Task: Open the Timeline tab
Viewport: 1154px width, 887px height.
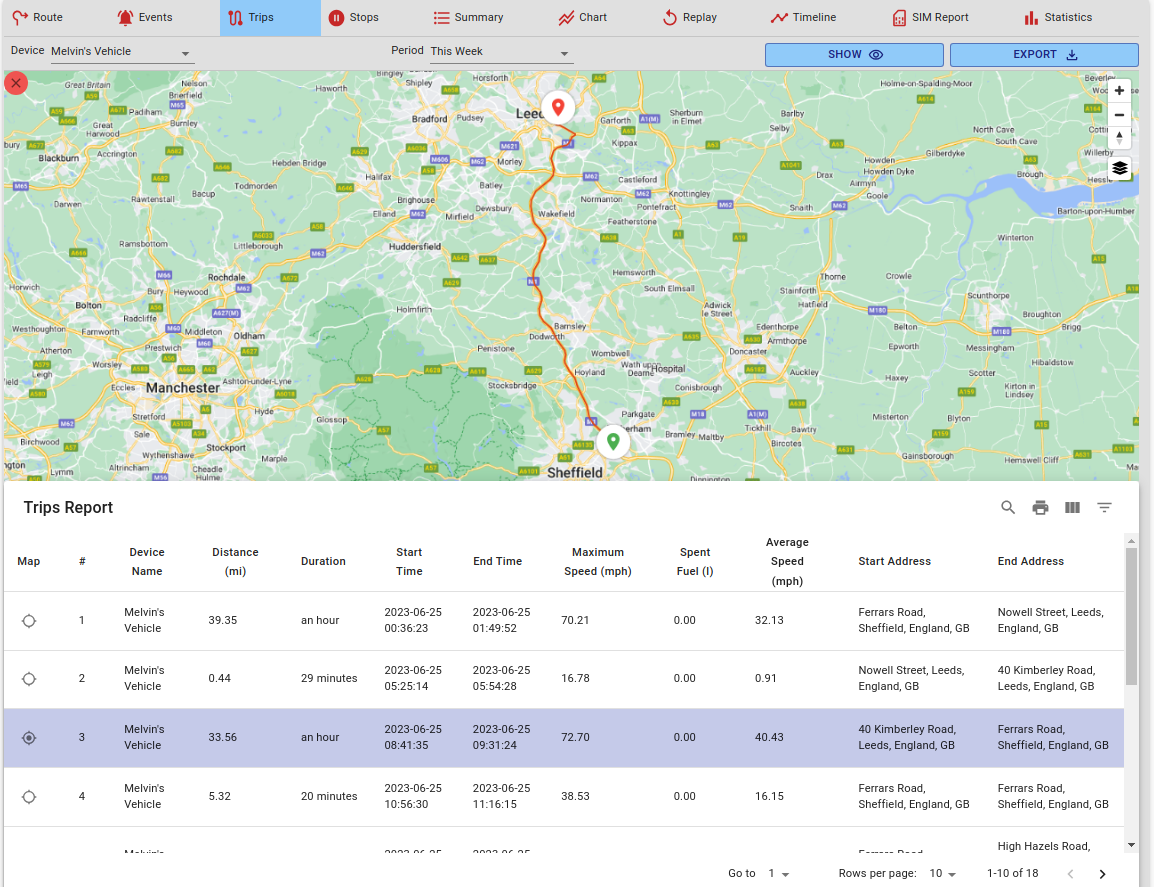Action: 803,18
